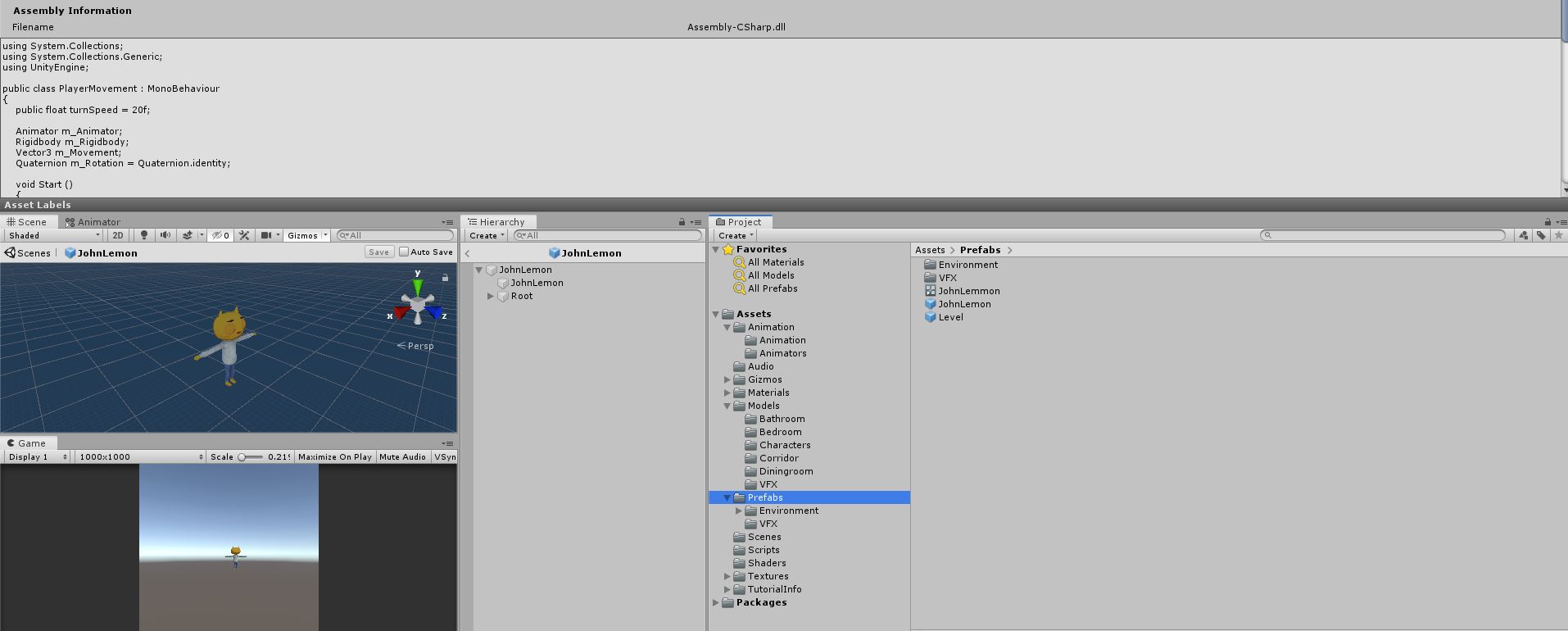
Task: Select All Materials favorite search
Action: (768, 262)
